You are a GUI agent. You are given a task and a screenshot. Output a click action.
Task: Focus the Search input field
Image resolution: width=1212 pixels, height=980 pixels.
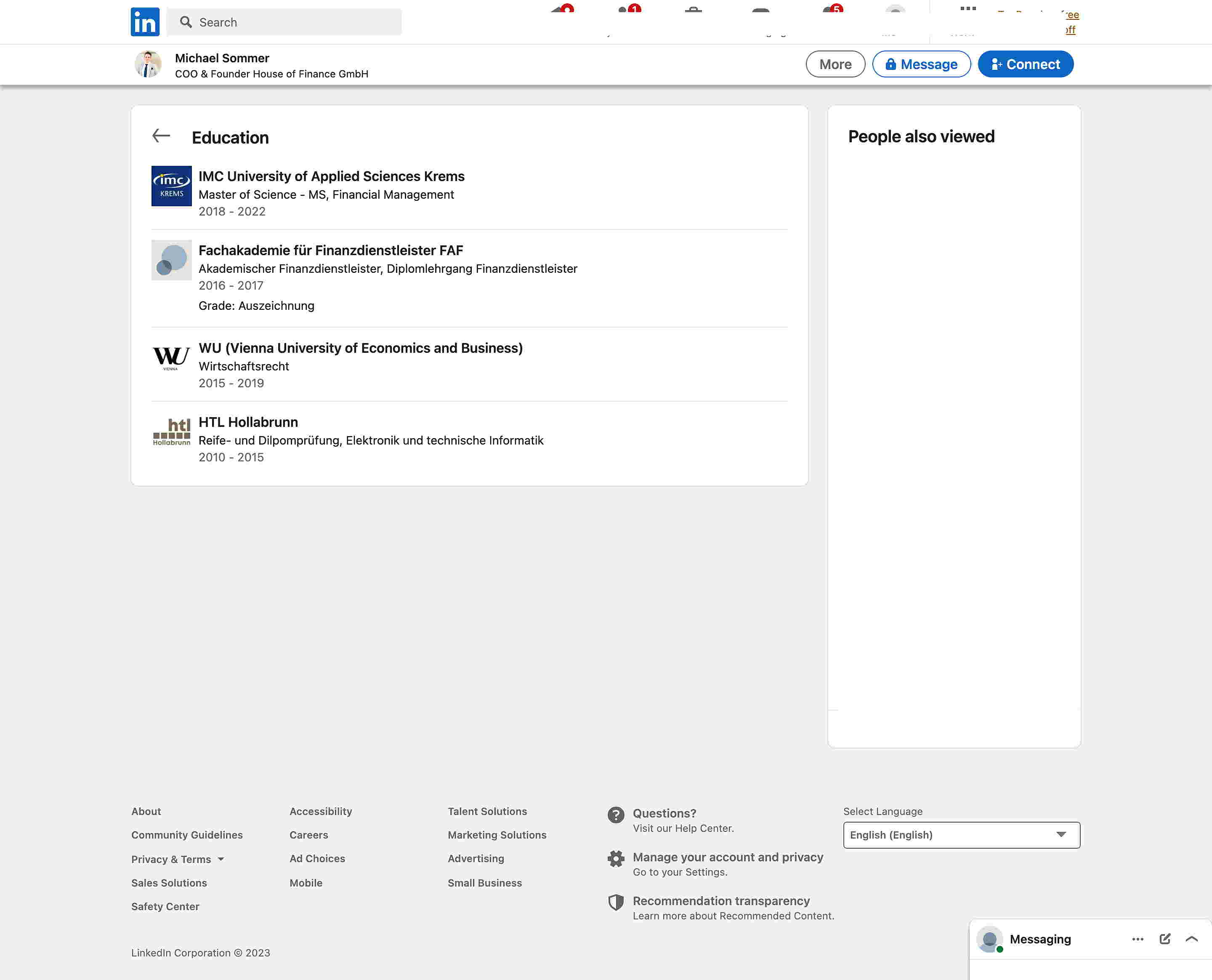coord(284,22)
